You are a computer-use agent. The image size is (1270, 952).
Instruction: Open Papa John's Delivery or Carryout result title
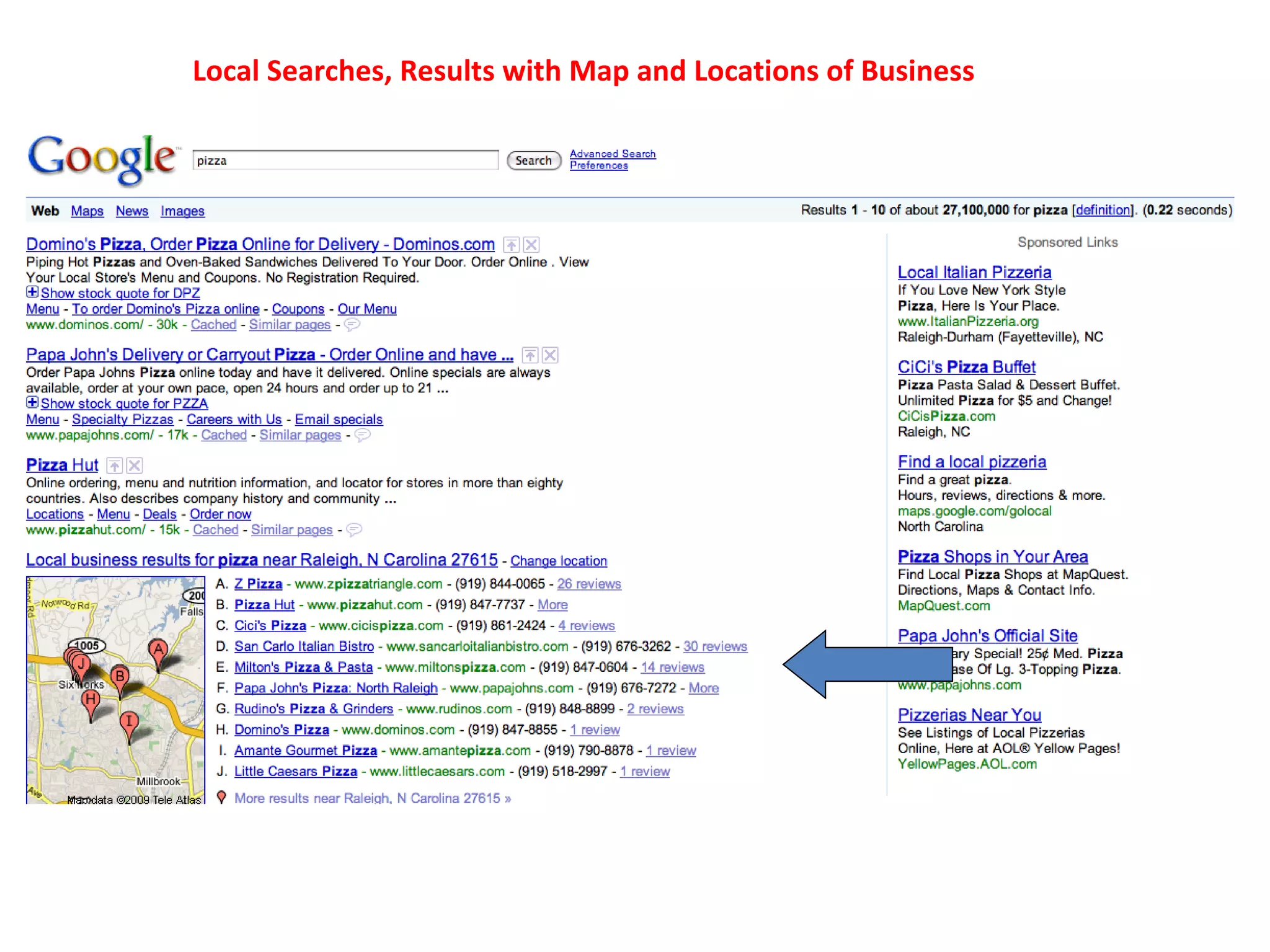(270, 355)
